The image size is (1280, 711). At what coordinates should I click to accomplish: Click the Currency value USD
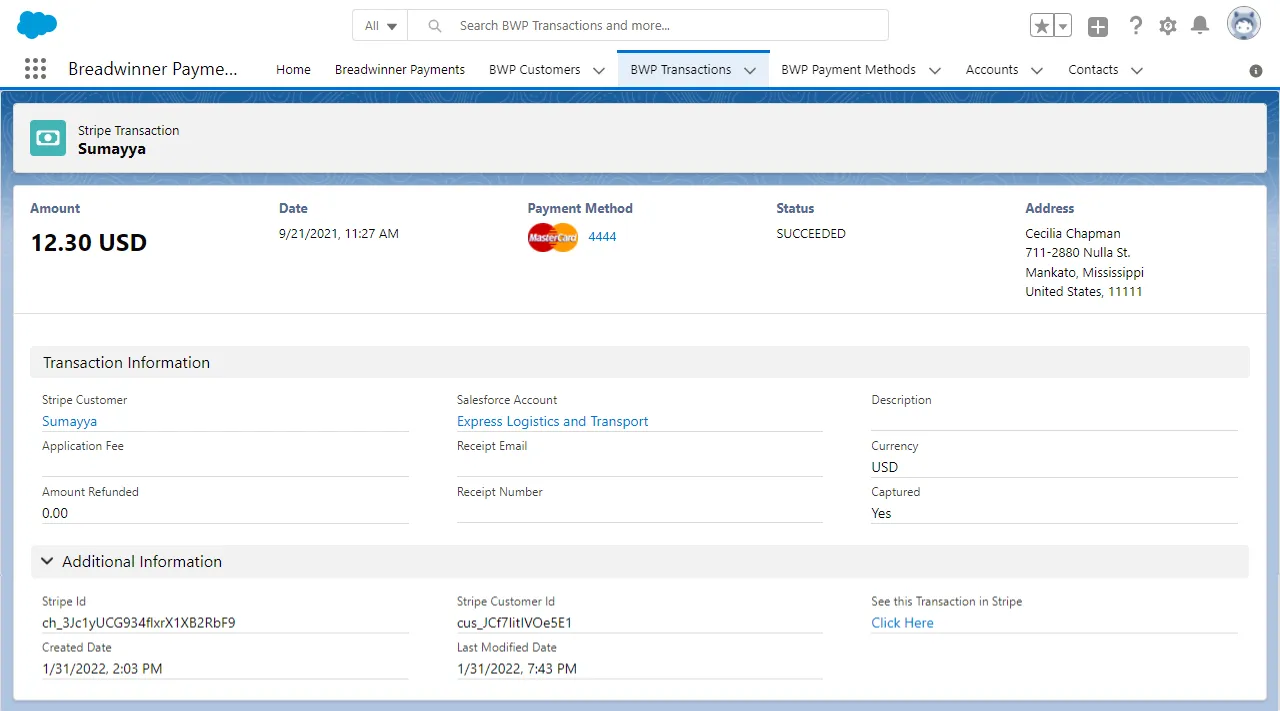tap(885, 467)
